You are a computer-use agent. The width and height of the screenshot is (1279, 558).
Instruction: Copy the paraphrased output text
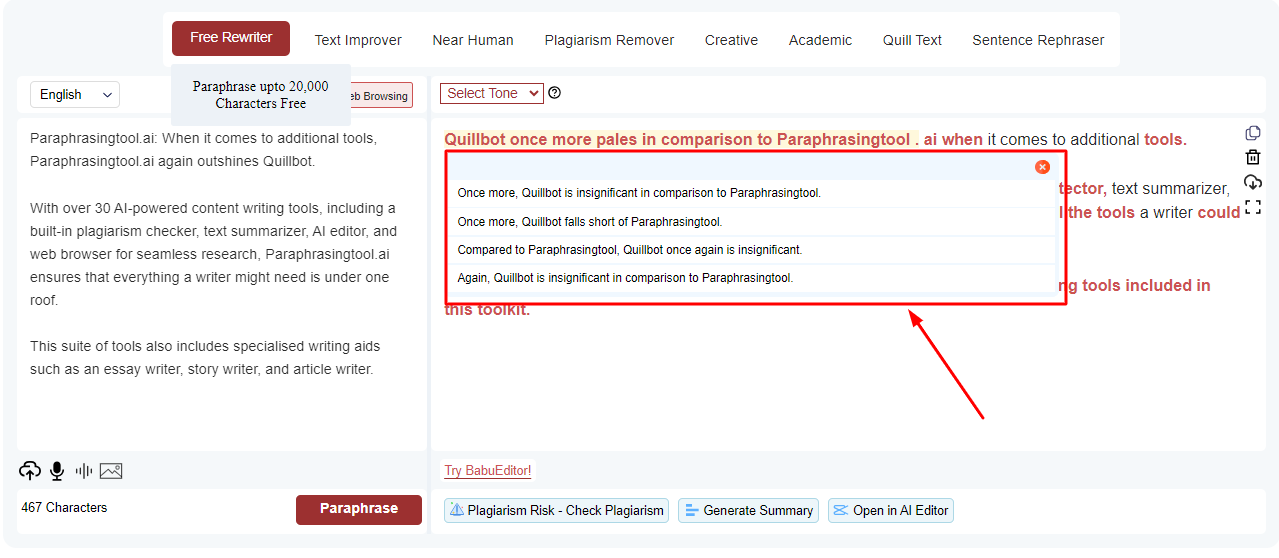(x=1253, y=133)
